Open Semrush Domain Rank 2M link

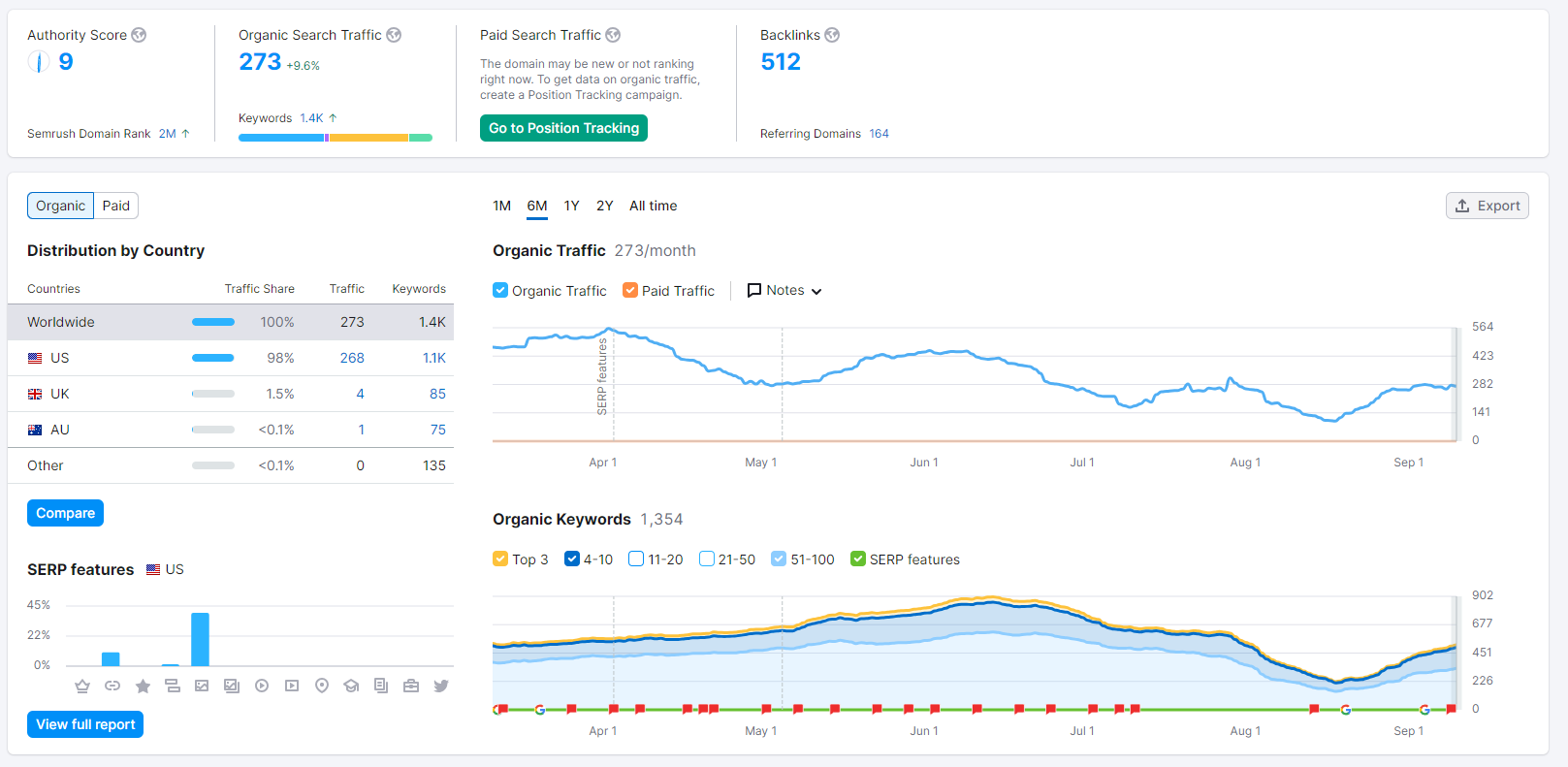pyautogui.click(x=168, y=134)
